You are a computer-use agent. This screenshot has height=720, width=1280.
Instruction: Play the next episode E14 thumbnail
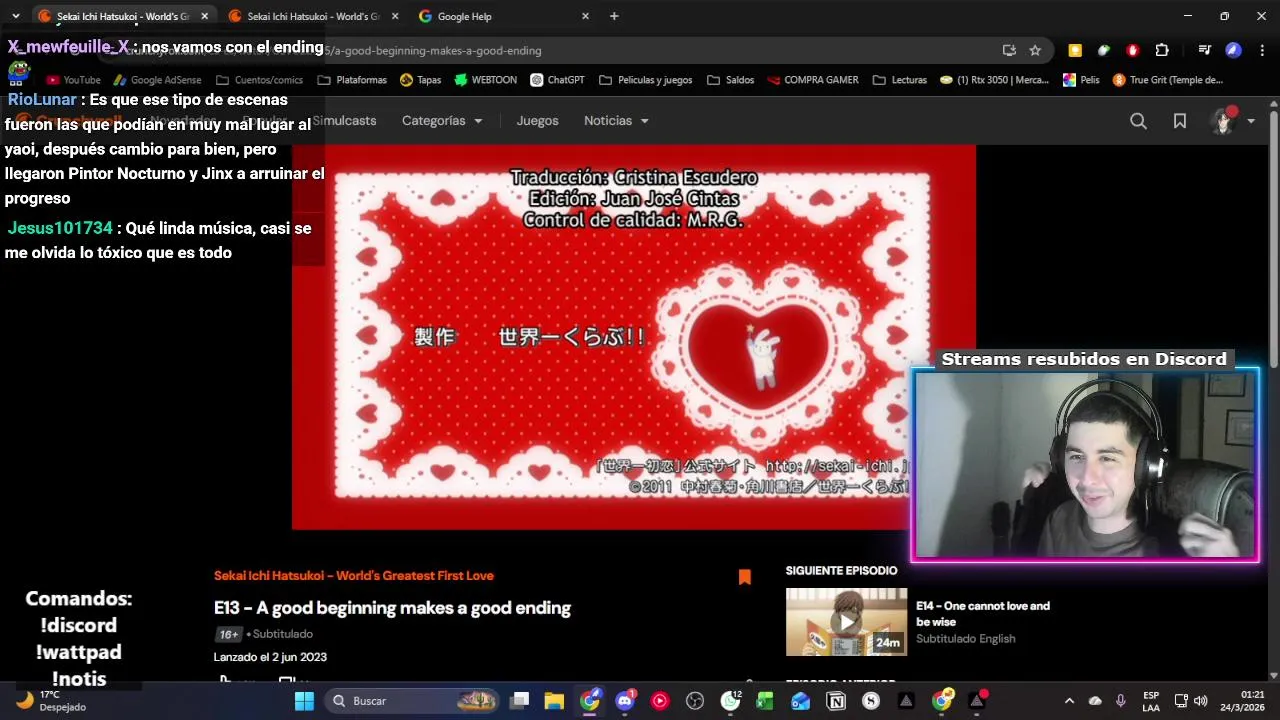pyautogui.click(x=846, y=622)
